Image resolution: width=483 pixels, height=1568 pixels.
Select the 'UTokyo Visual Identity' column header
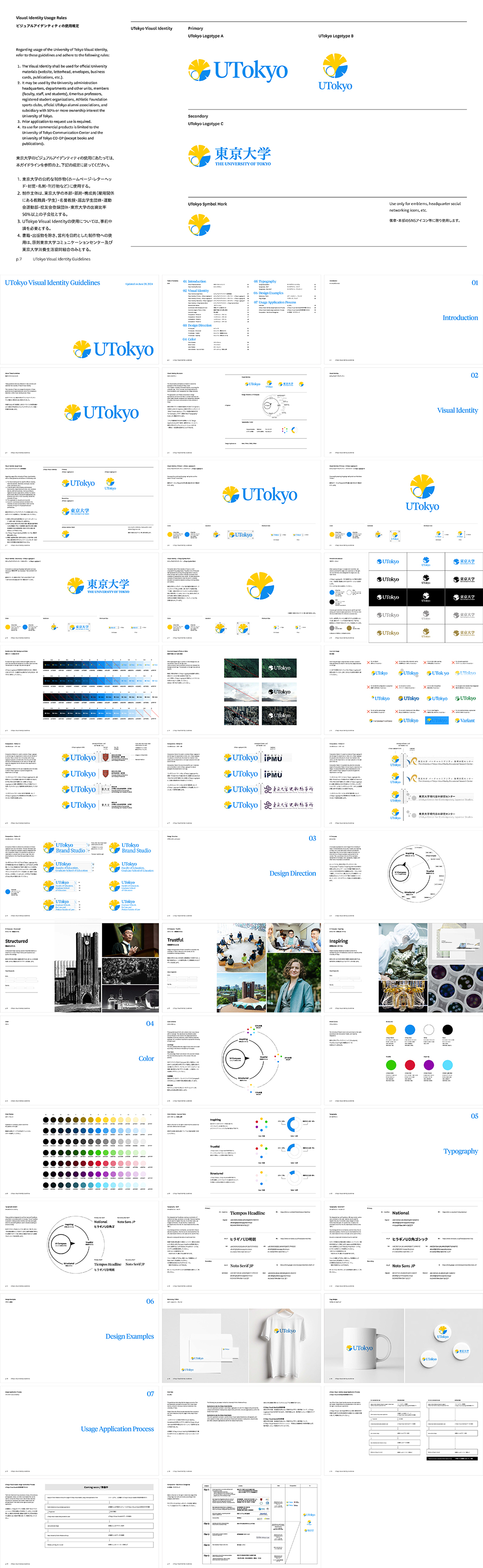[x=152, y=29]
